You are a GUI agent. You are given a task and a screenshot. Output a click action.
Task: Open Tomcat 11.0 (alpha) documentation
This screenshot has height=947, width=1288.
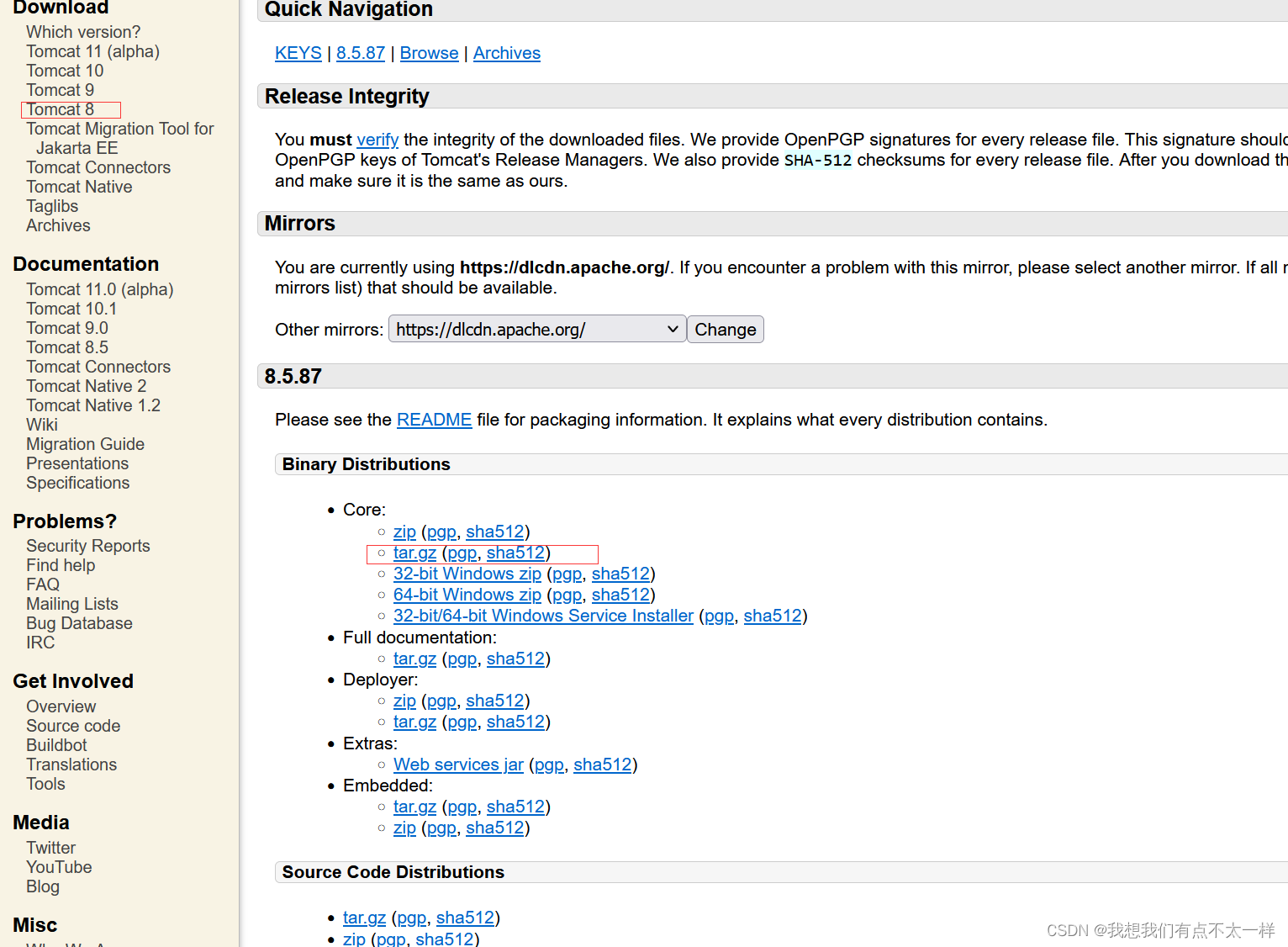99,289
